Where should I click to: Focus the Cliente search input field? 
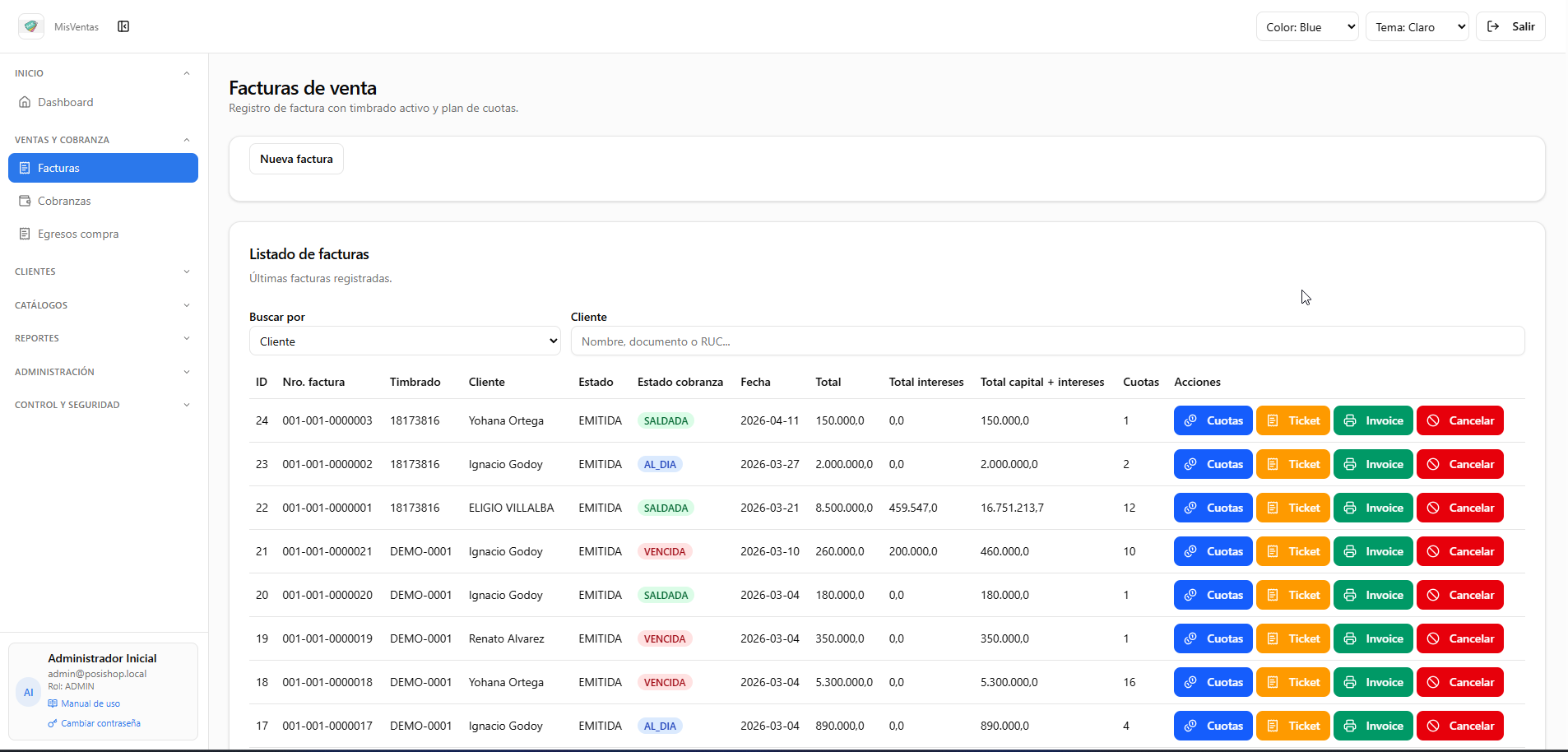coord(1047,341)
